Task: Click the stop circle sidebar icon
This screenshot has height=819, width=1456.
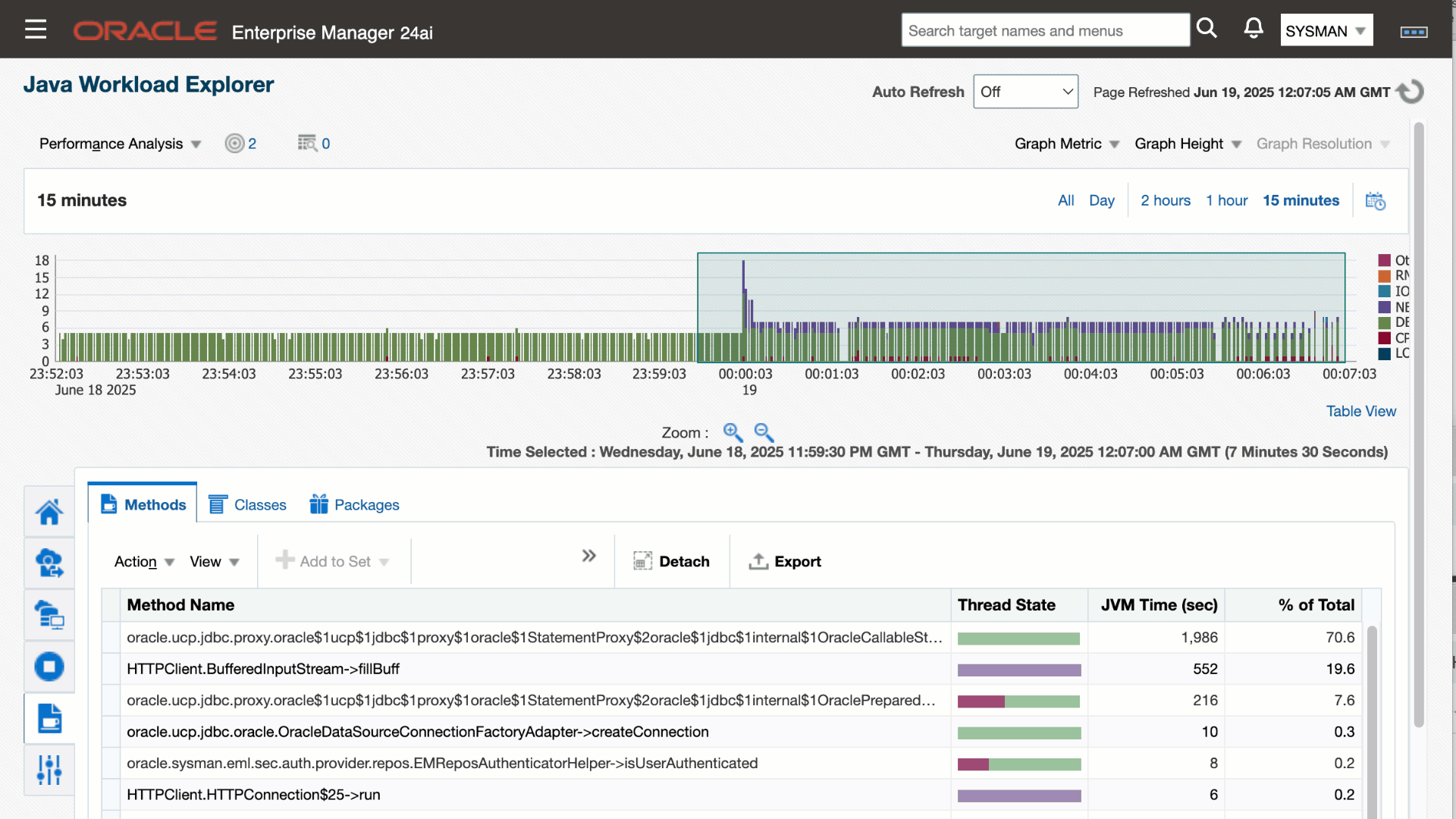Action: [x=49, y=667]
